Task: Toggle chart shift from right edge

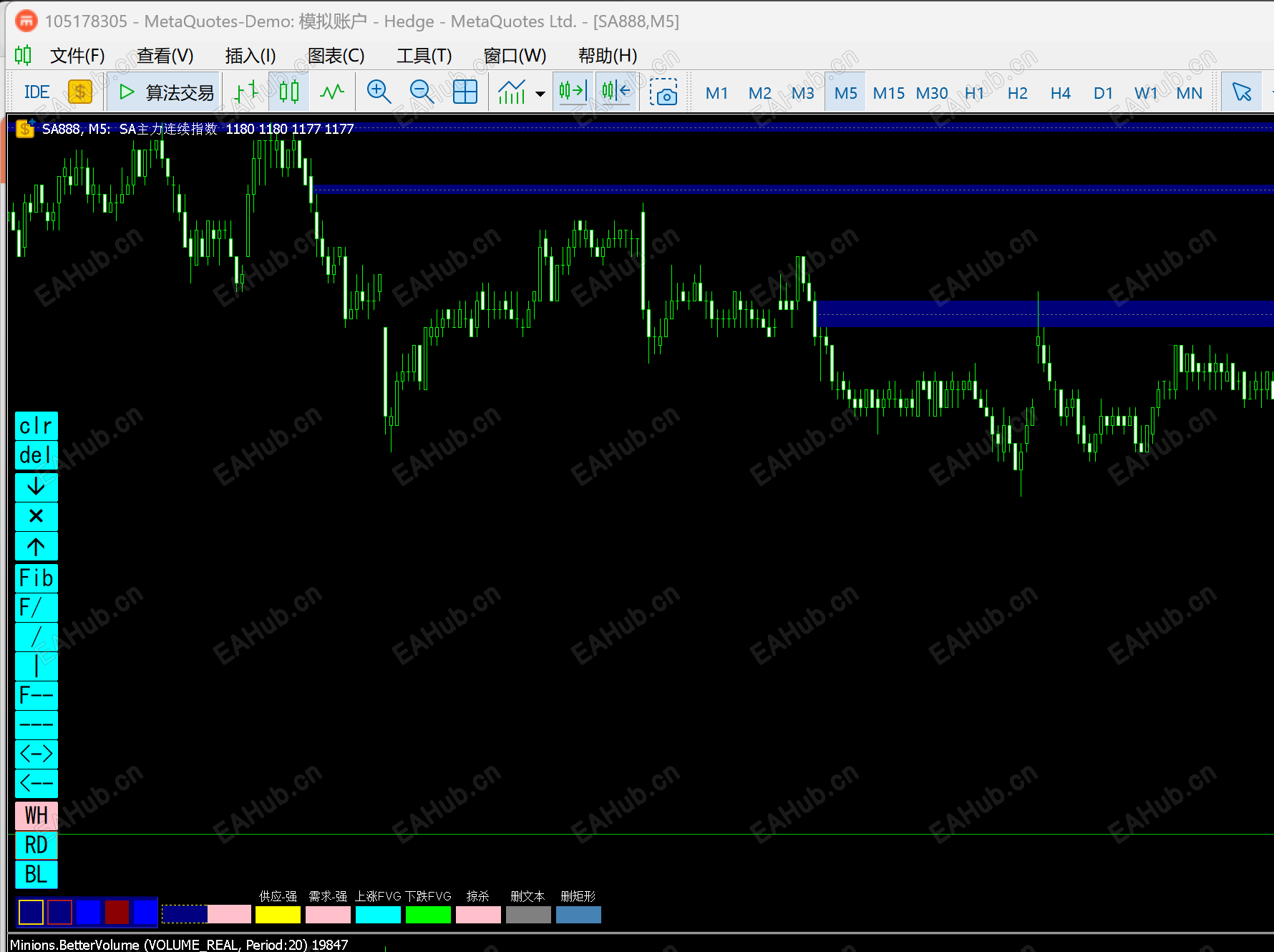Action: click(616, 91)
